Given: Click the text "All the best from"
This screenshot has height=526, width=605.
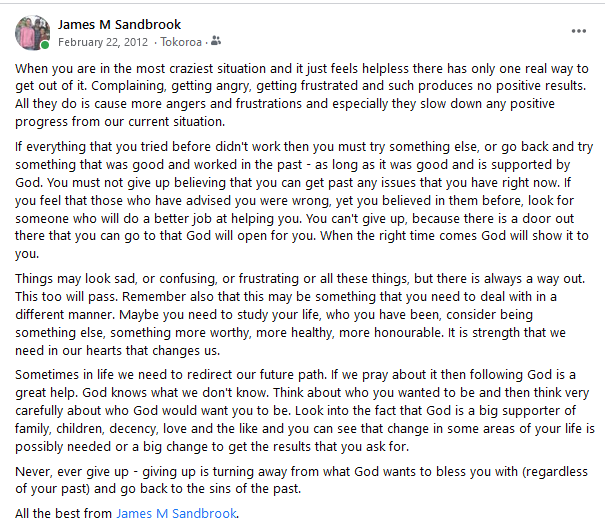Looking at the screenshot, I should pyautogui.click(x=64, y=513).
